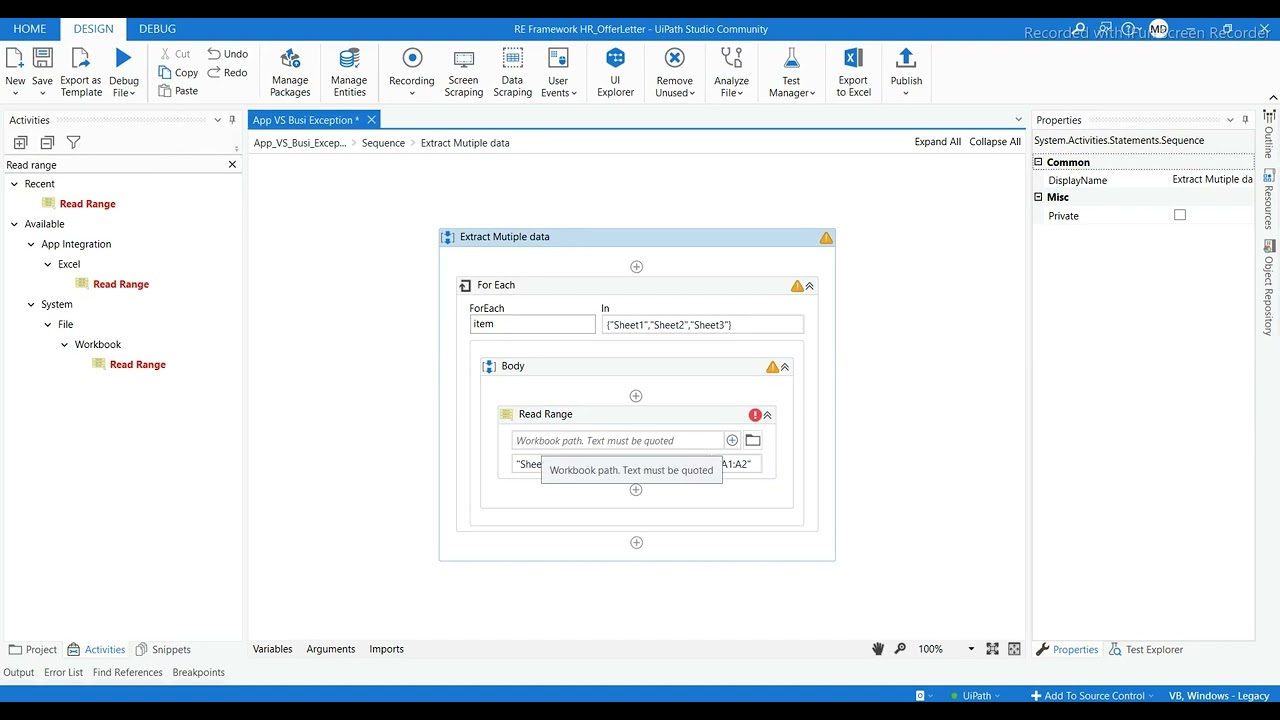Image resolution: width=1280 pixels, height=720 pixels.
Task: Collapse the Read Range activity
Action: pos(767,415)
